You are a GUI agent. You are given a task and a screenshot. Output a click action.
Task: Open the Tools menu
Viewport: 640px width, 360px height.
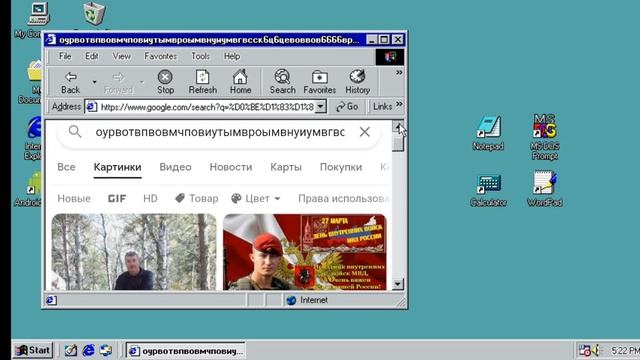[x=200, y=56]
